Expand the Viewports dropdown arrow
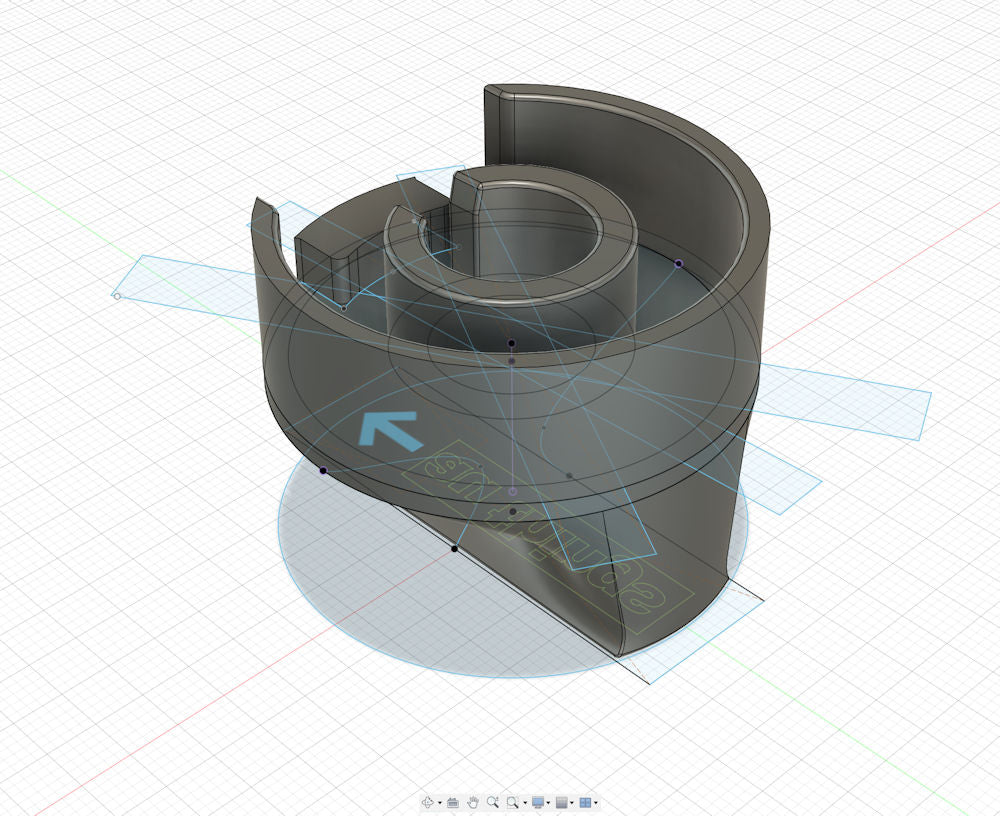 [x=596, y=803]
